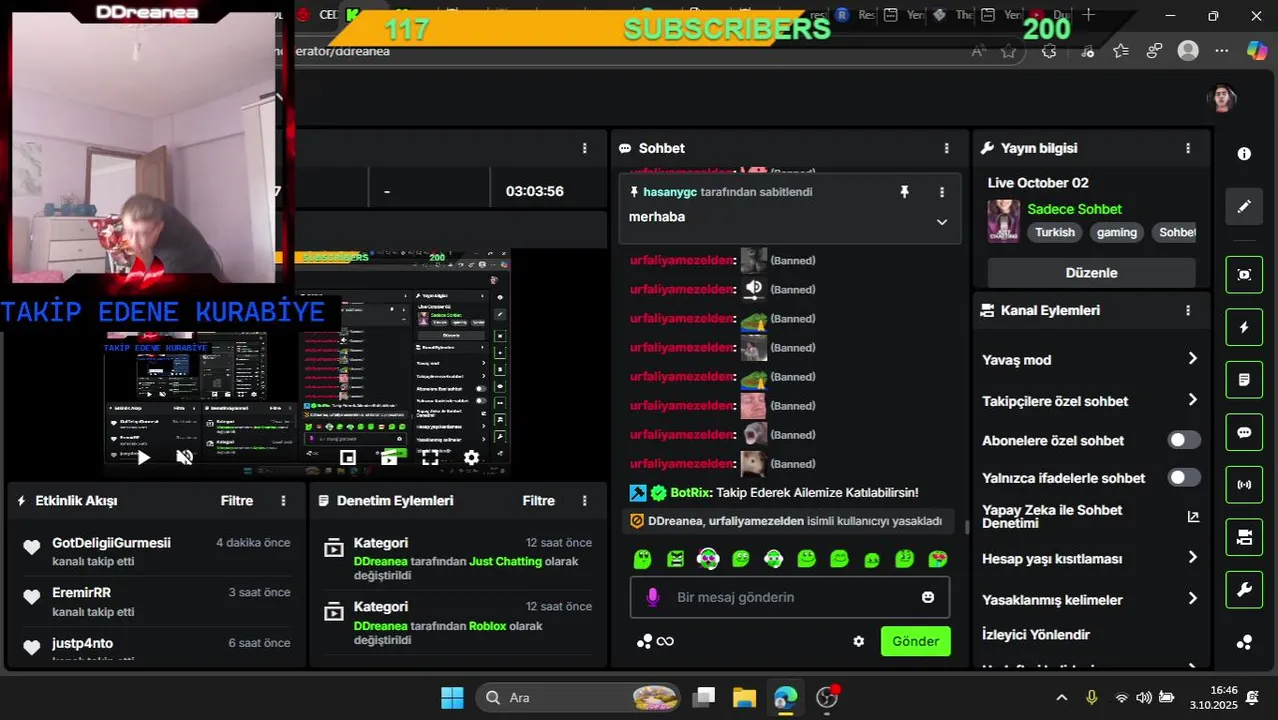1278x720 pixels.
Task: Open EremirRR follower entry
Action: coord(156,601)
